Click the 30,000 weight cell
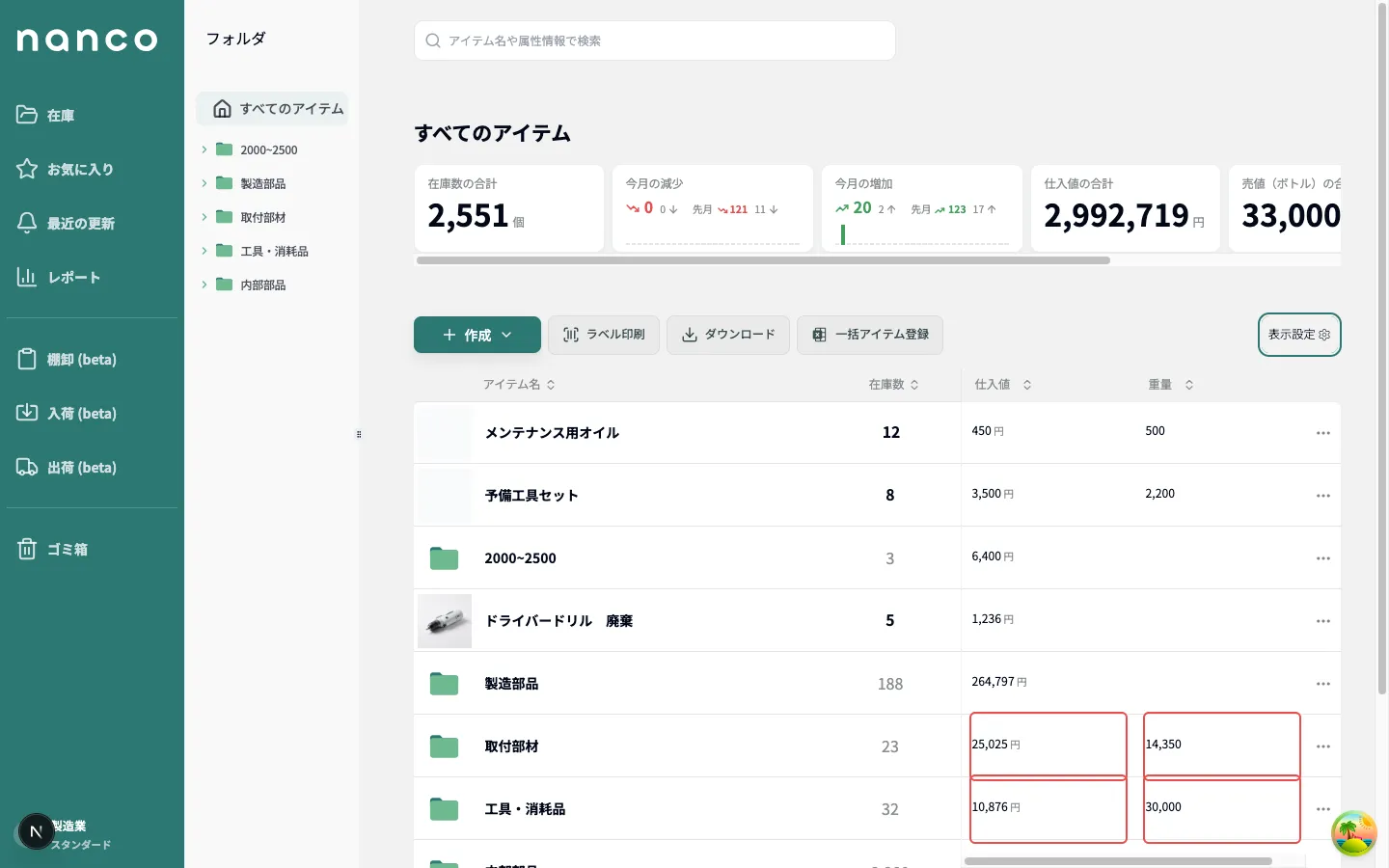 [x=1222, y=809]
